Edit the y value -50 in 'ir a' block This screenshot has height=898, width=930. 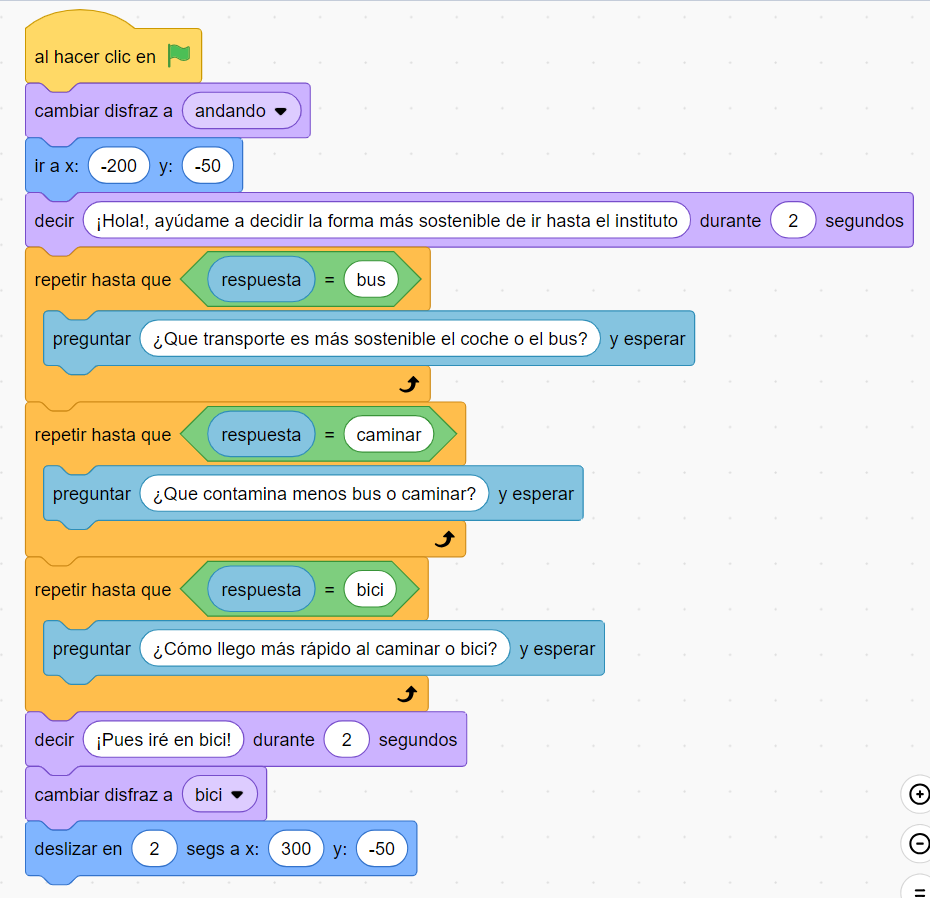coord(208,166)
